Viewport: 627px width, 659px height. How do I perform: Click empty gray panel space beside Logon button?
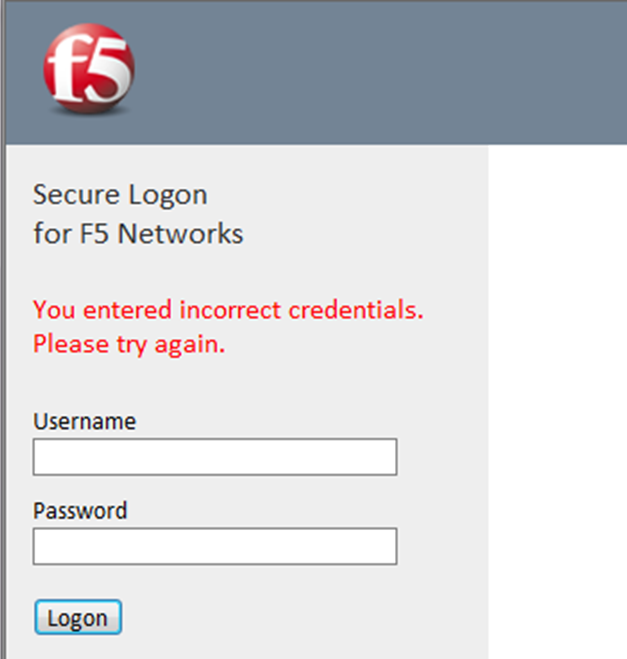pos(300,618)
